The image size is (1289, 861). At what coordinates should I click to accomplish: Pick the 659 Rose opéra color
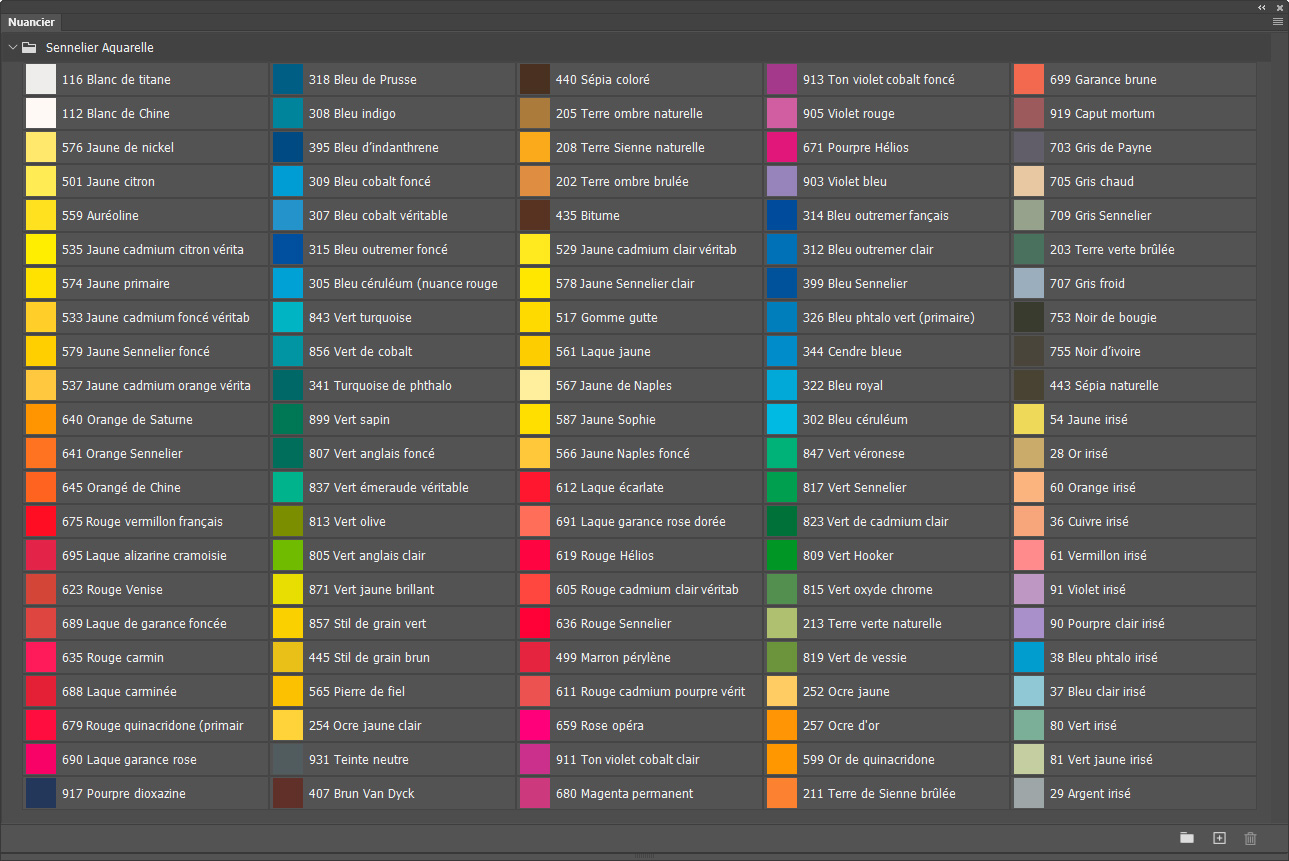coord(640,726)
